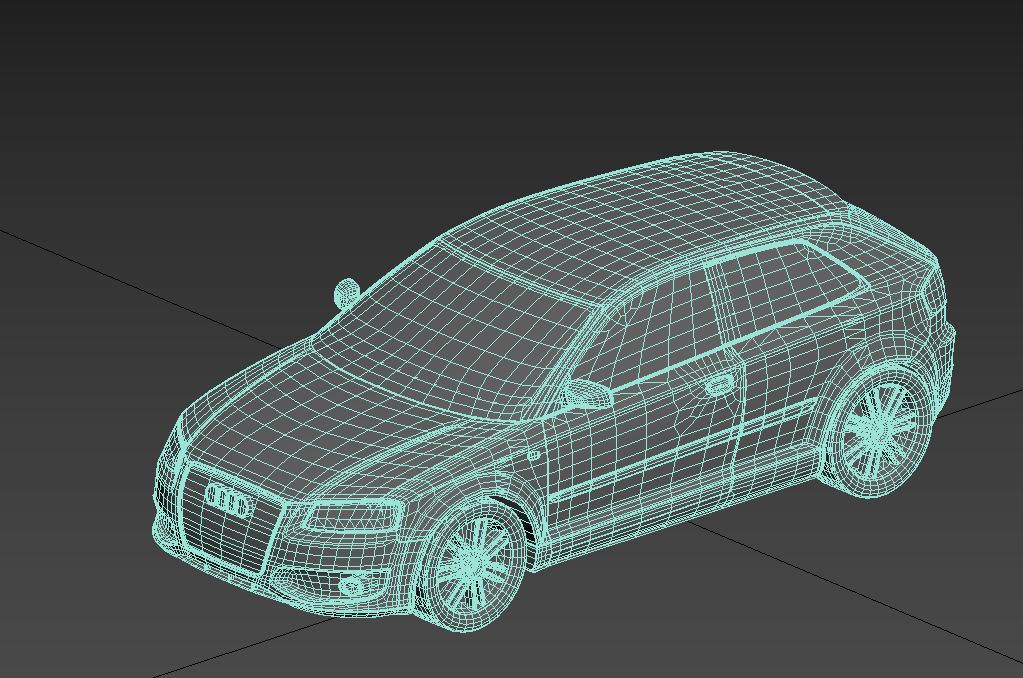The width and height of the screenshot is (1023, 678).
Task: Select the car's rear wheel in viewport
Action: tap(878, 431)
